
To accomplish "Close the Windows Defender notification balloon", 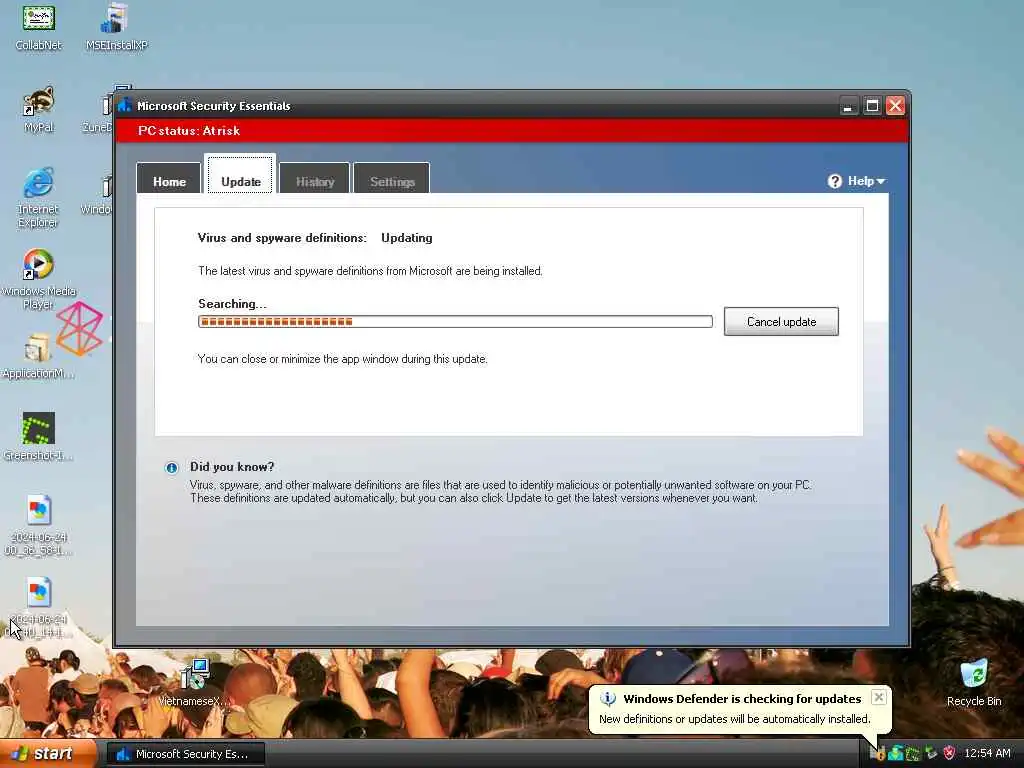I will click(878, 697).
